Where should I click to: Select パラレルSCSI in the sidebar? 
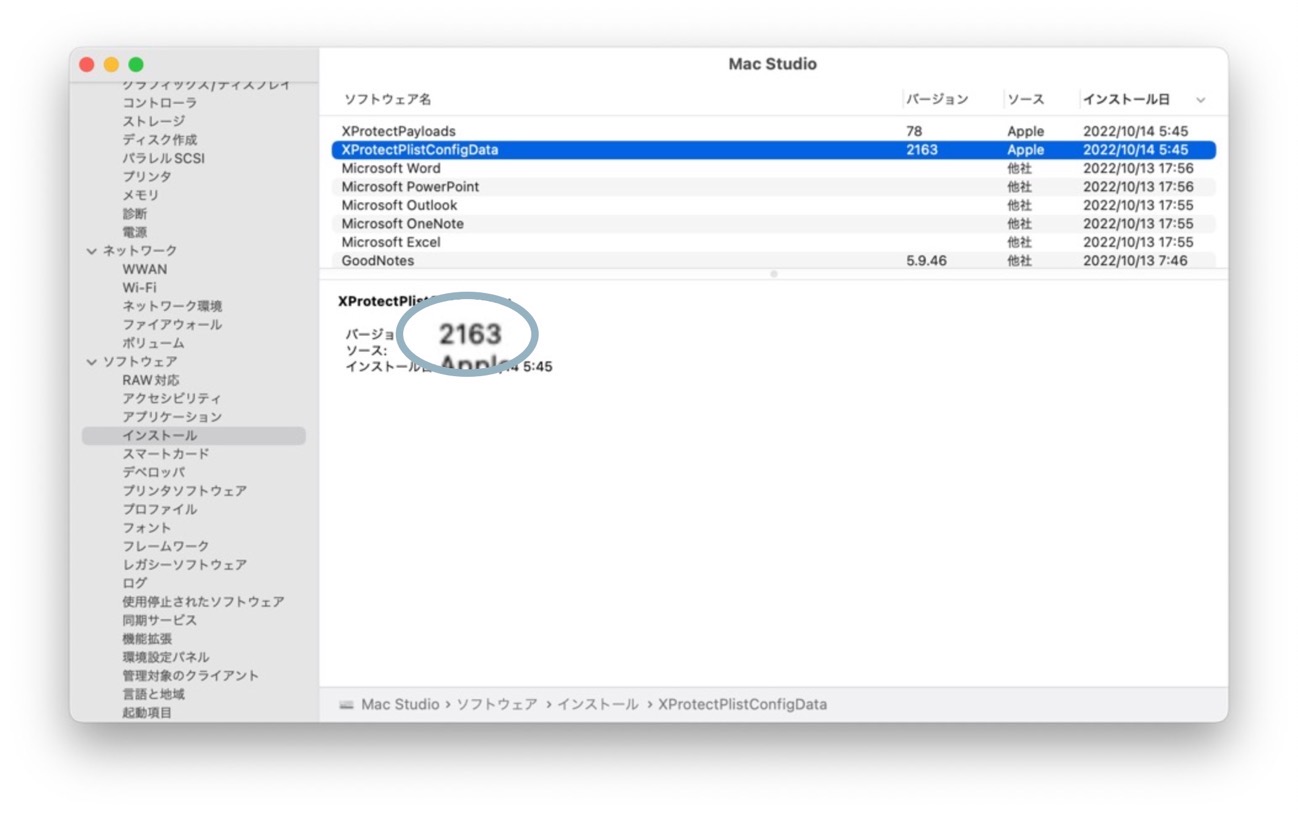(164, 158)
